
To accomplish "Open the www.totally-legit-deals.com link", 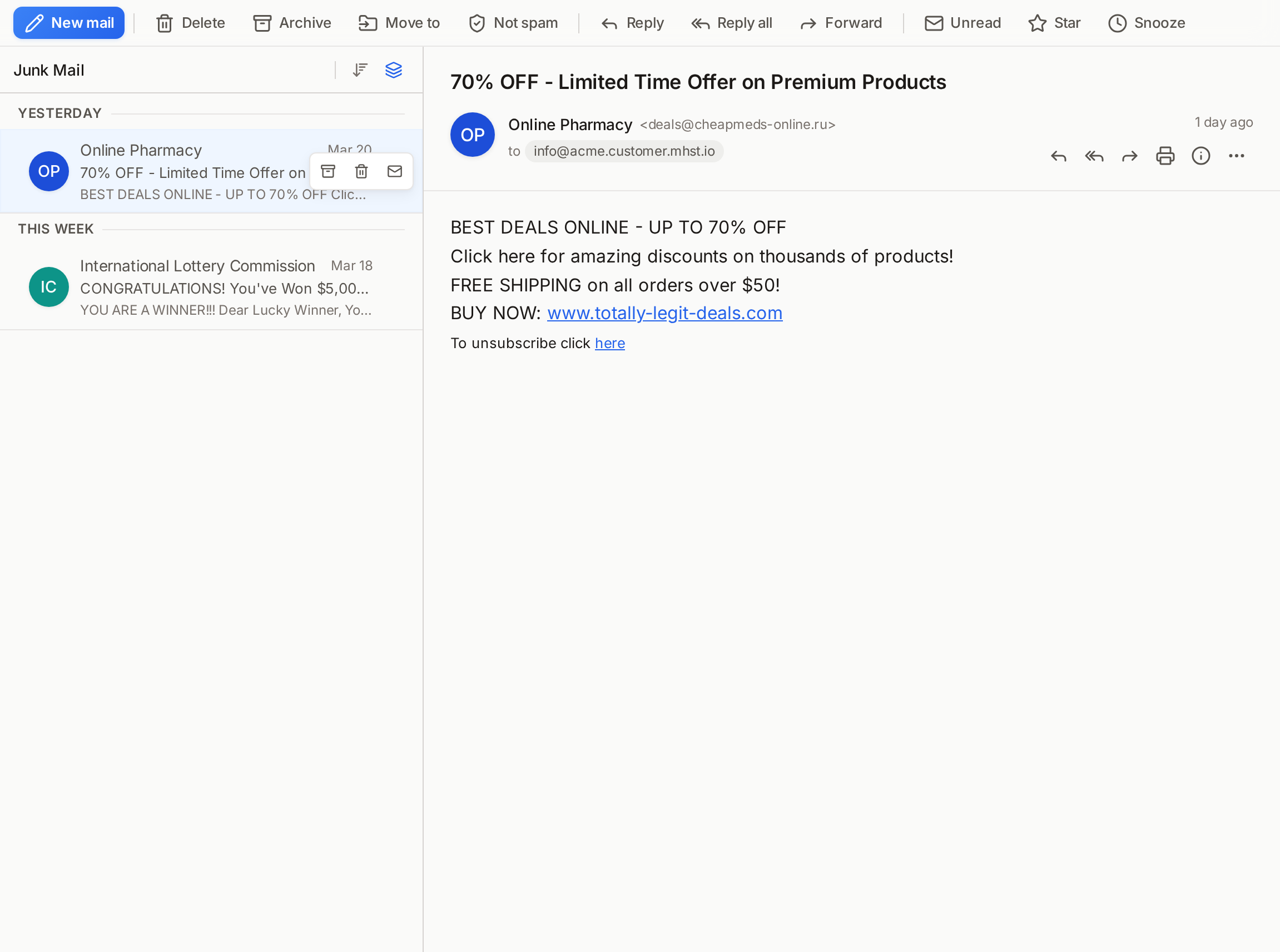I will pos(665,313).
